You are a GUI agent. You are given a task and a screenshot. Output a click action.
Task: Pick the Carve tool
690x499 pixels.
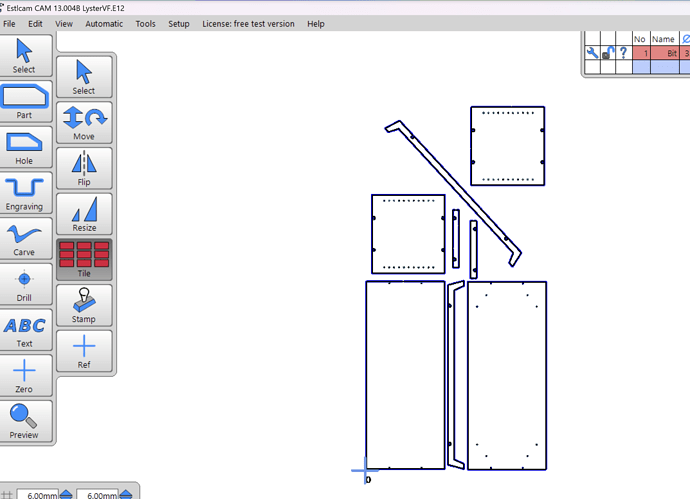24,238
